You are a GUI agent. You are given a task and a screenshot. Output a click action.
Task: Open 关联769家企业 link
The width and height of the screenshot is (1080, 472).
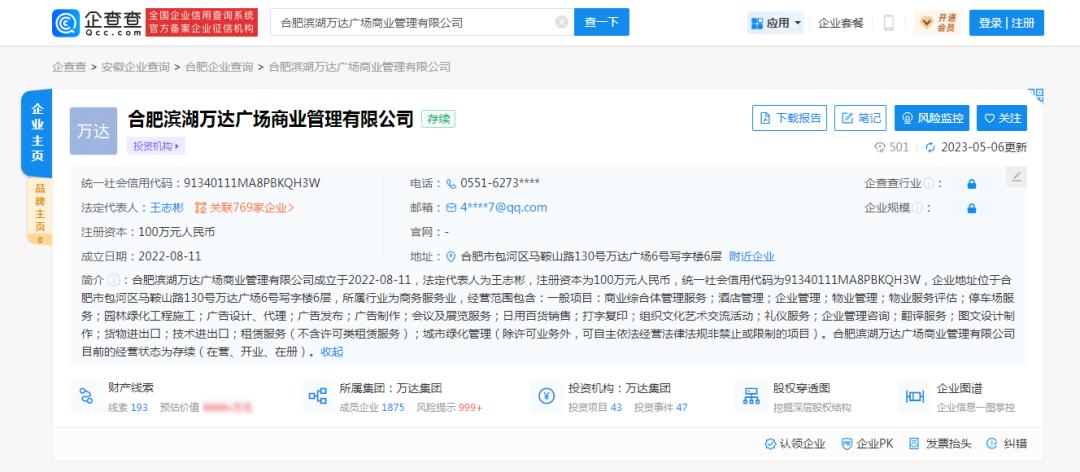tap(245, 207)
